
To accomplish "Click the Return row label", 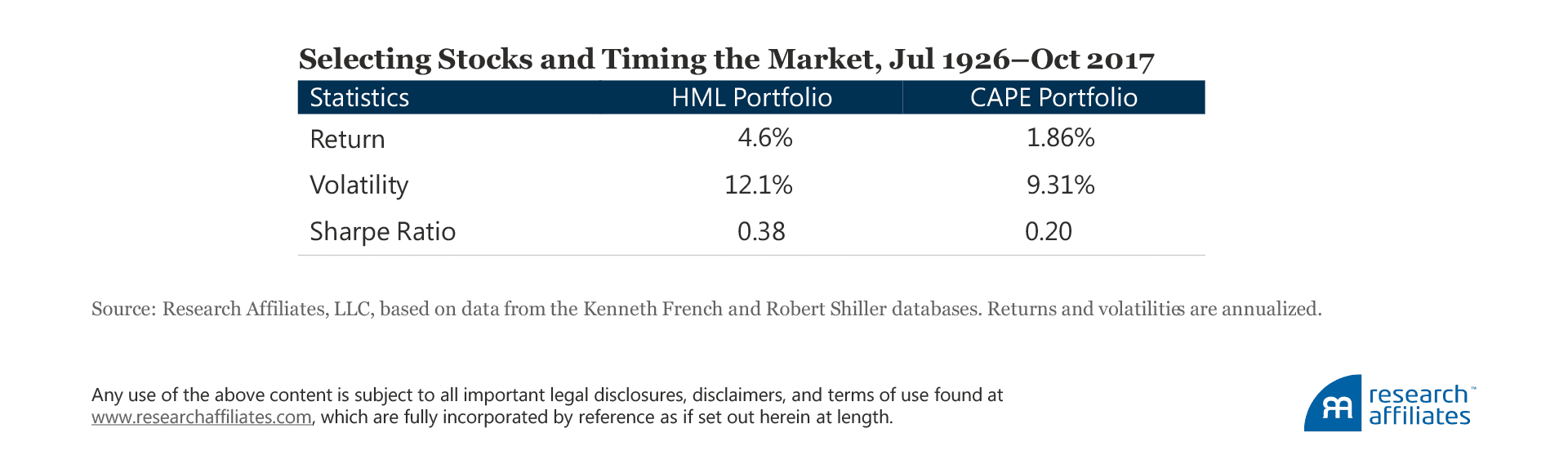I will 347,140.
